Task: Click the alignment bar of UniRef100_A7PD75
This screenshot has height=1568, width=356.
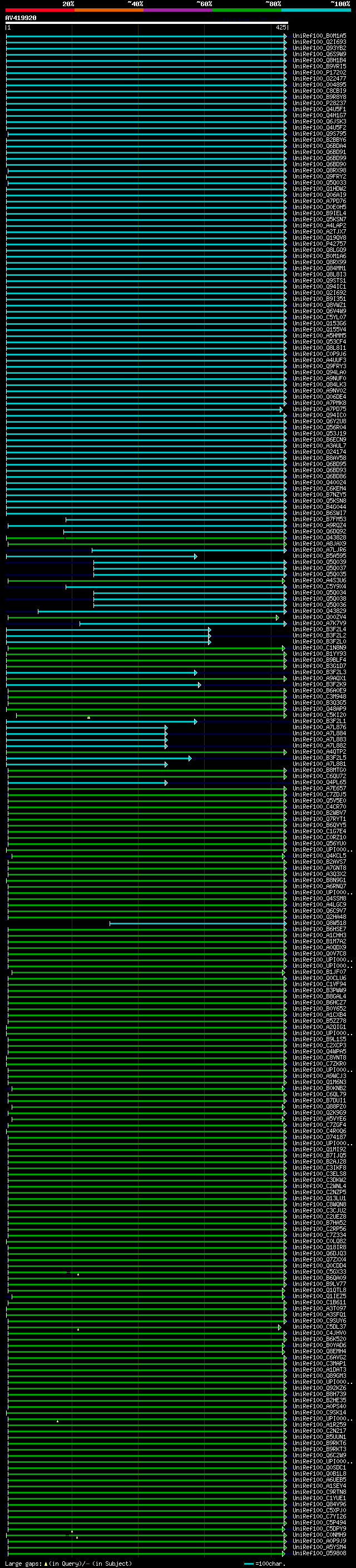Action: click(145, 409)
